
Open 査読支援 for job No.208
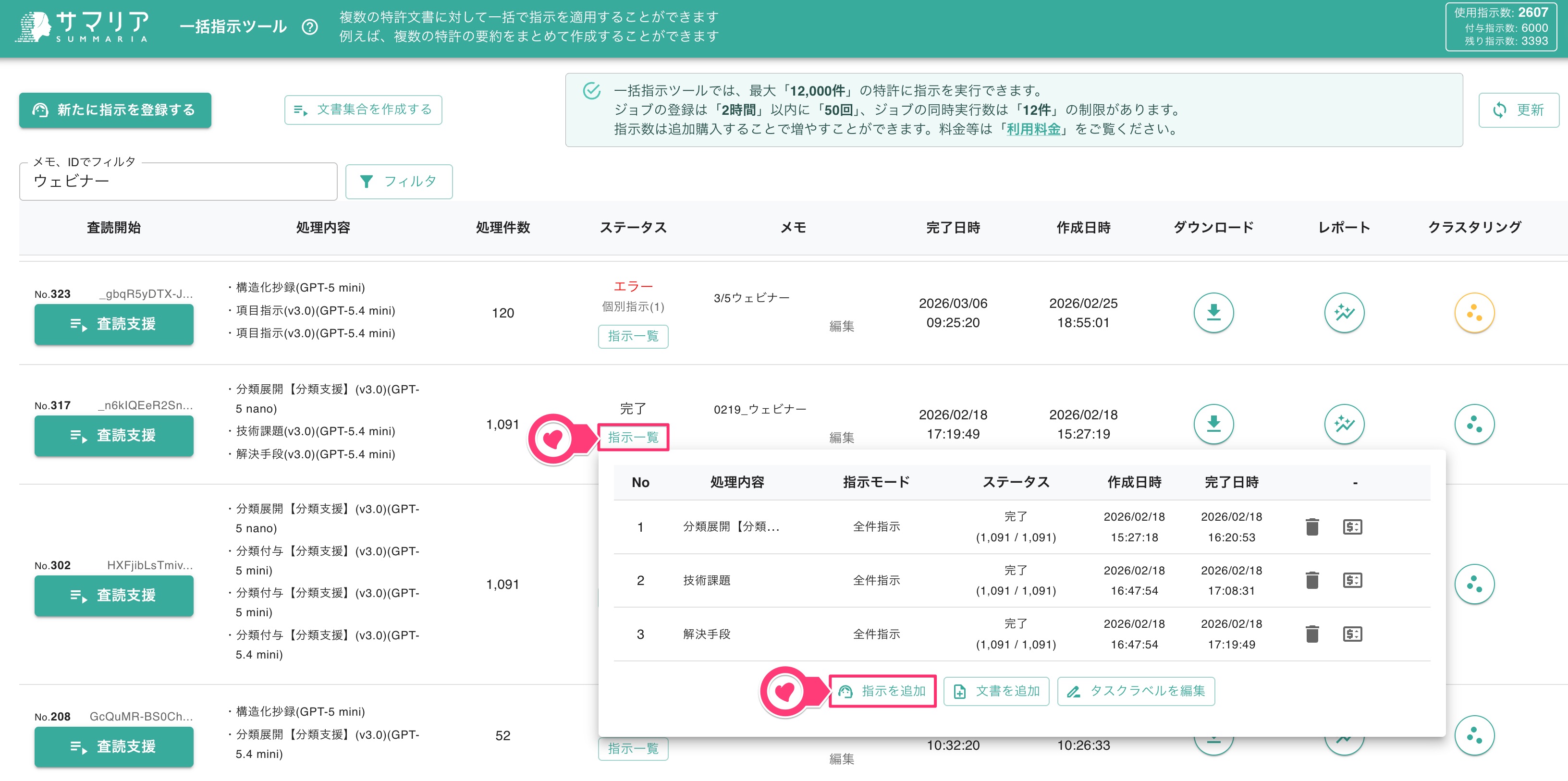pyautogui.click(x=114, y=747)
